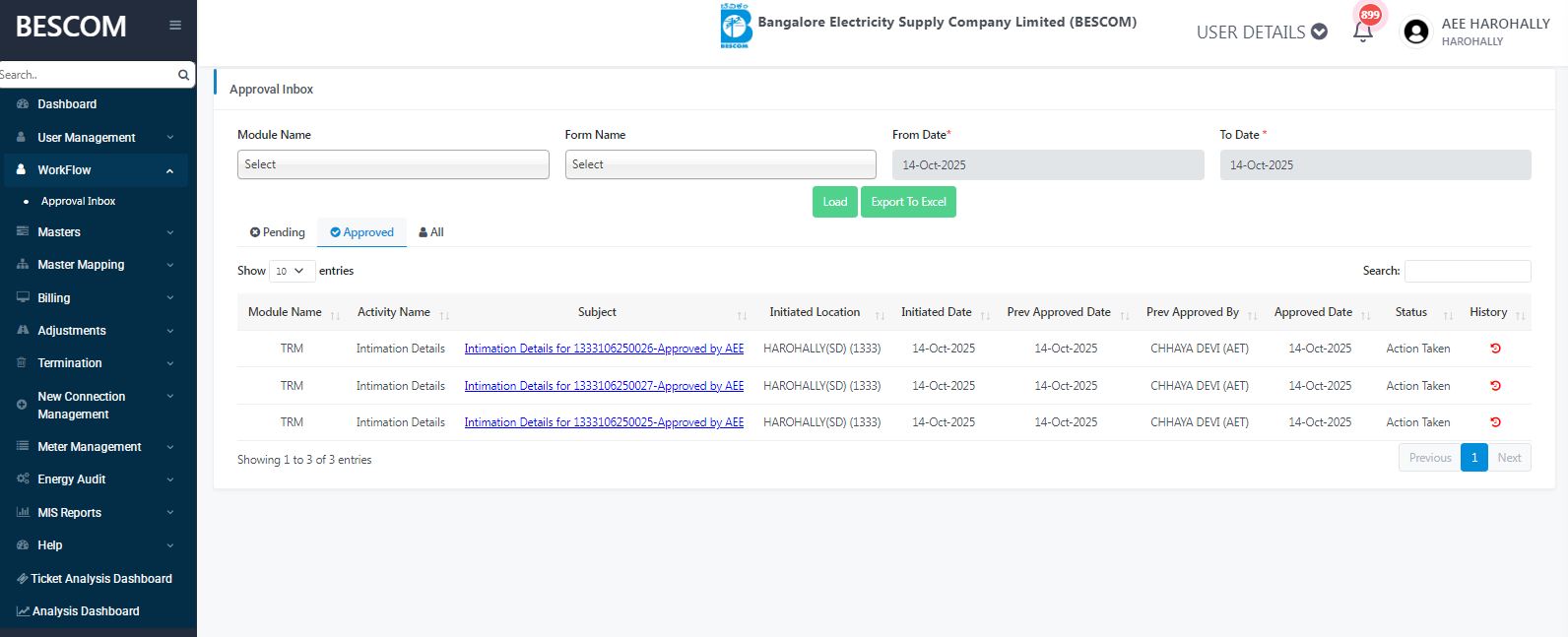Screen dimensions: 1568x637
Task: Open Ticket Analysis Dashboard menu item
Action: pyautogui.click(x=95, y=579)
